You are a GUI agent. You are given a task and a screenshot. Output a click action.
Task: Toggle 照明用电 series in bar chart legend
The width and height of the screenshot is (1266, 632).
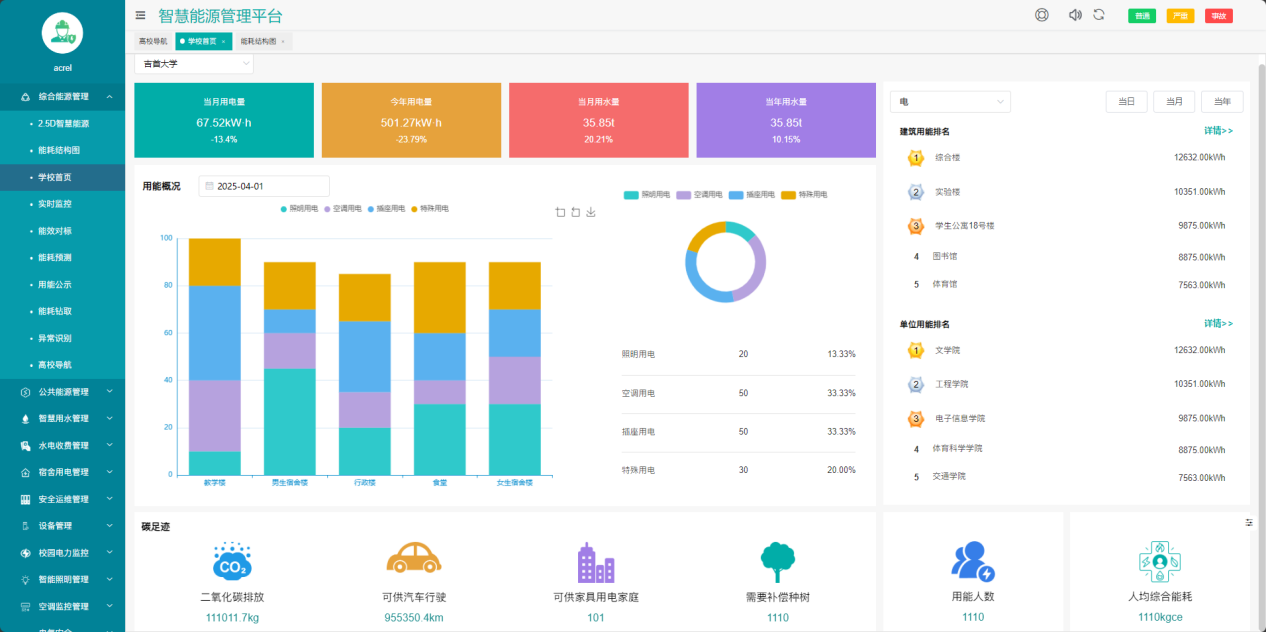point(302,208)
